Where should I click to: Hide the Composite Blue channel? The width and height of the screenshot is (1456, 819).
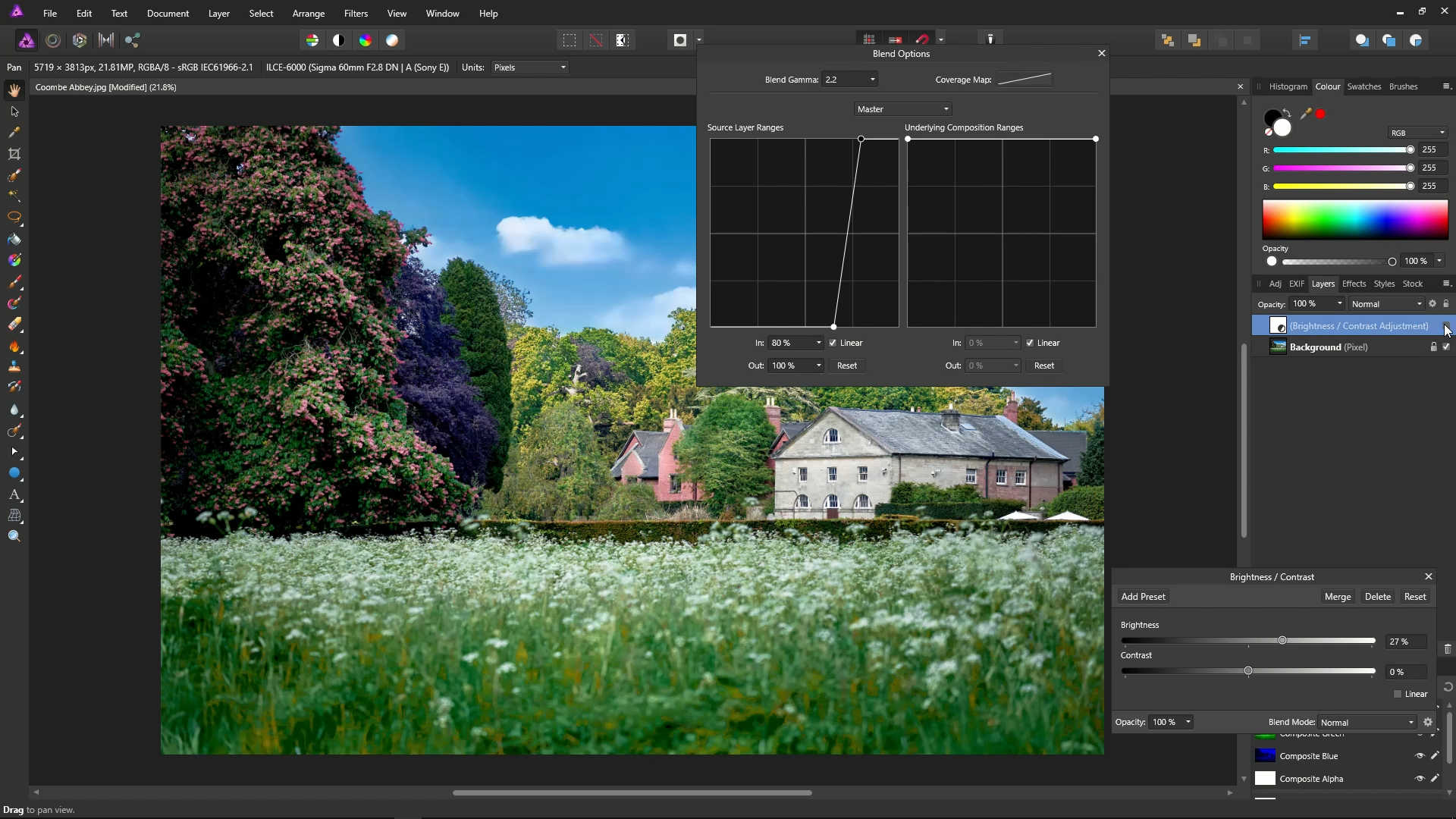(x=1420, y=756)
